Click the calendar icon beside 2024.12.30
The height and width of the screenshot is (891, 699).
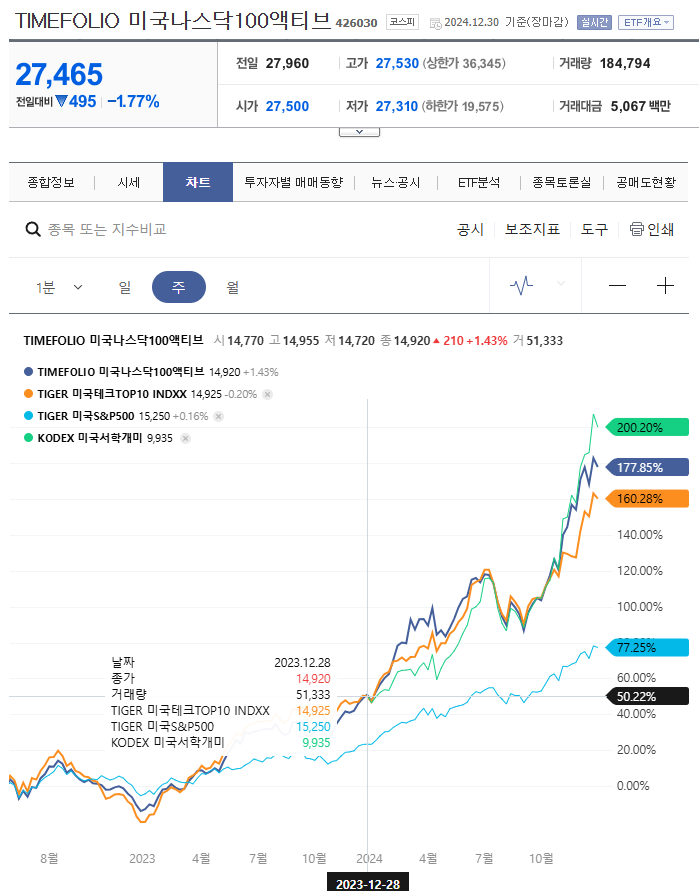(435, 23)
